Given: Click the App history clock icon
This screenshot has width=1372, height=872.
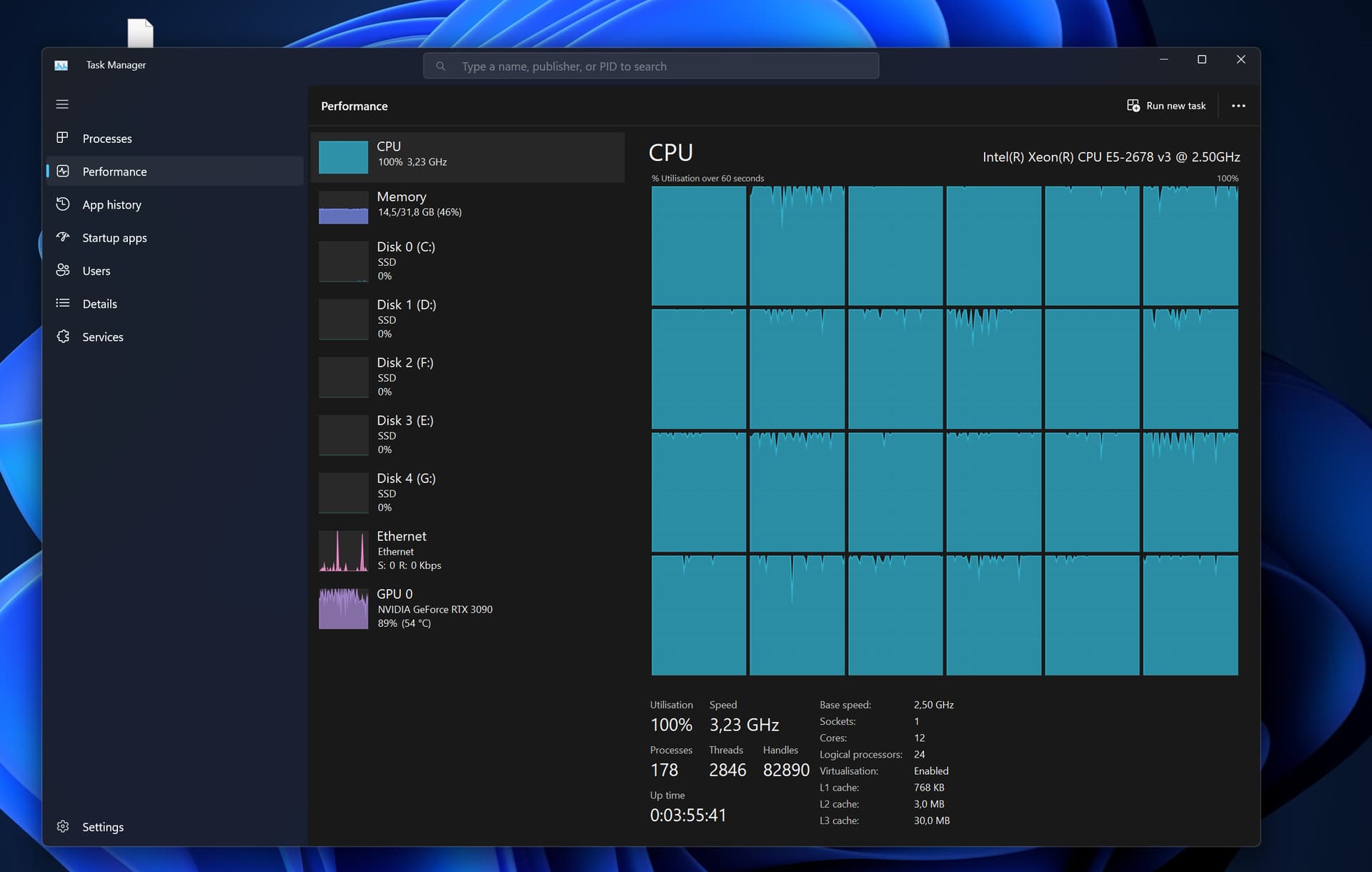Looking at the screenshot, I should [x=63, y=204].
